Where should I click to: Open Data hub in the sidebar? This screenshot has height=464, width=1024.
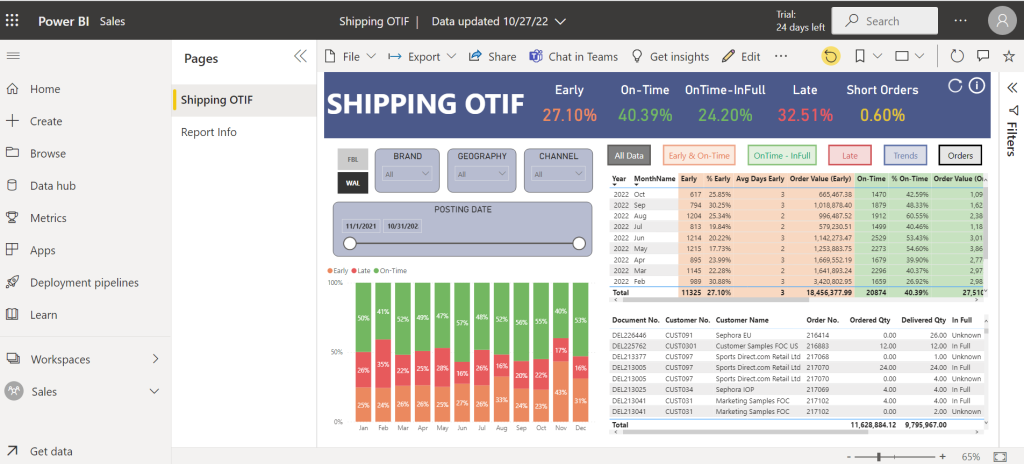53,186
